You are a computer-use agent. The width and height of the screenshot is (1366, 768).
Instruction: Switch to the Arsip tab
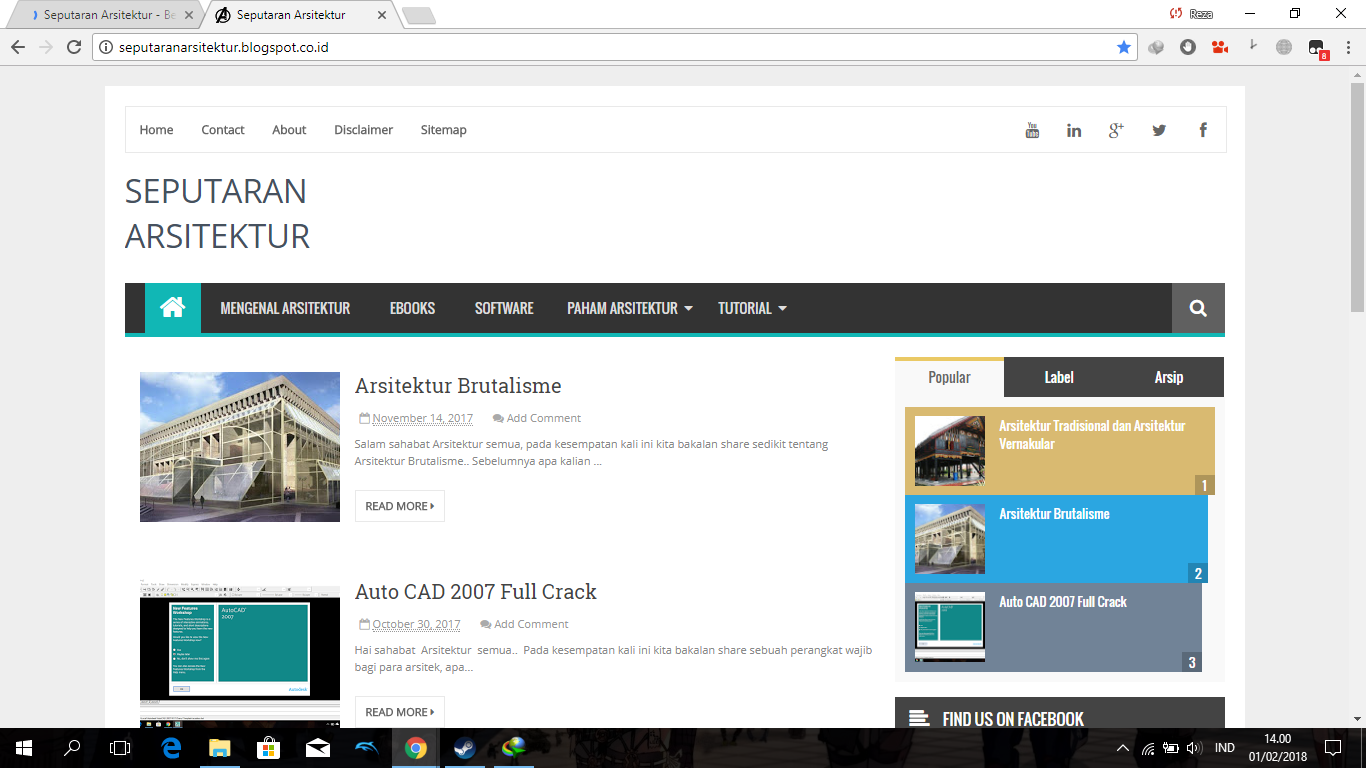[1168, 377]
